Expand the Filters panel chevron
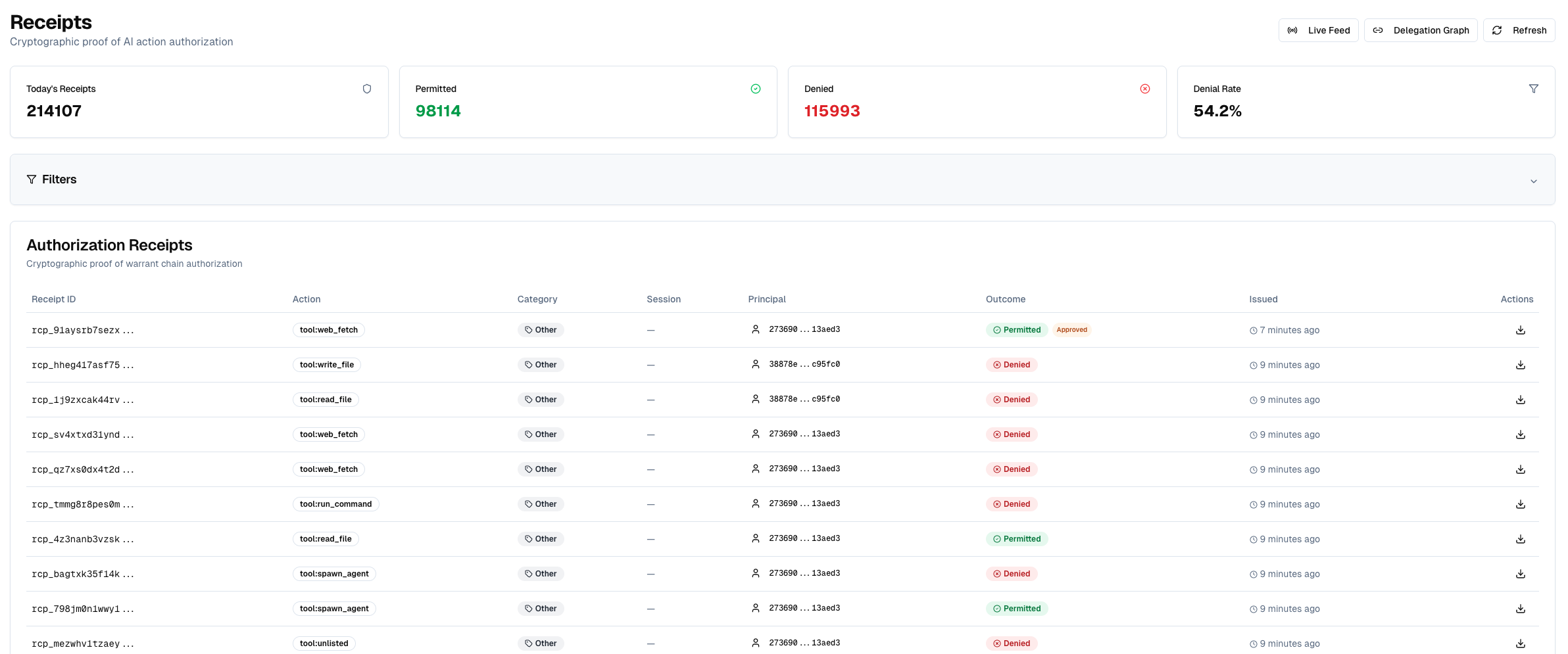Image resolution: width=1568 pixels, height=654 pixels. (1533, 181)
